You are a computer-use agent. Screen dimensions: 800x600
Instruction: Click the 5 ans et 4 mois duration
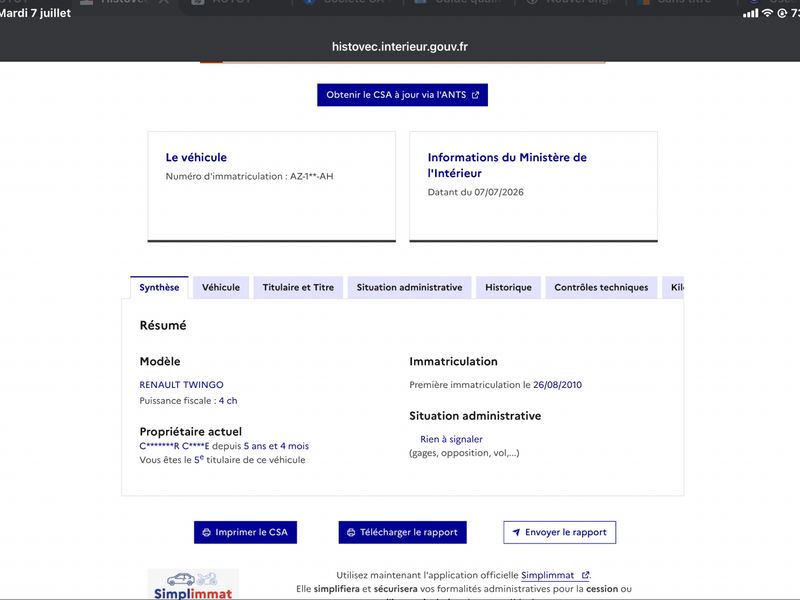pos(276,446)
